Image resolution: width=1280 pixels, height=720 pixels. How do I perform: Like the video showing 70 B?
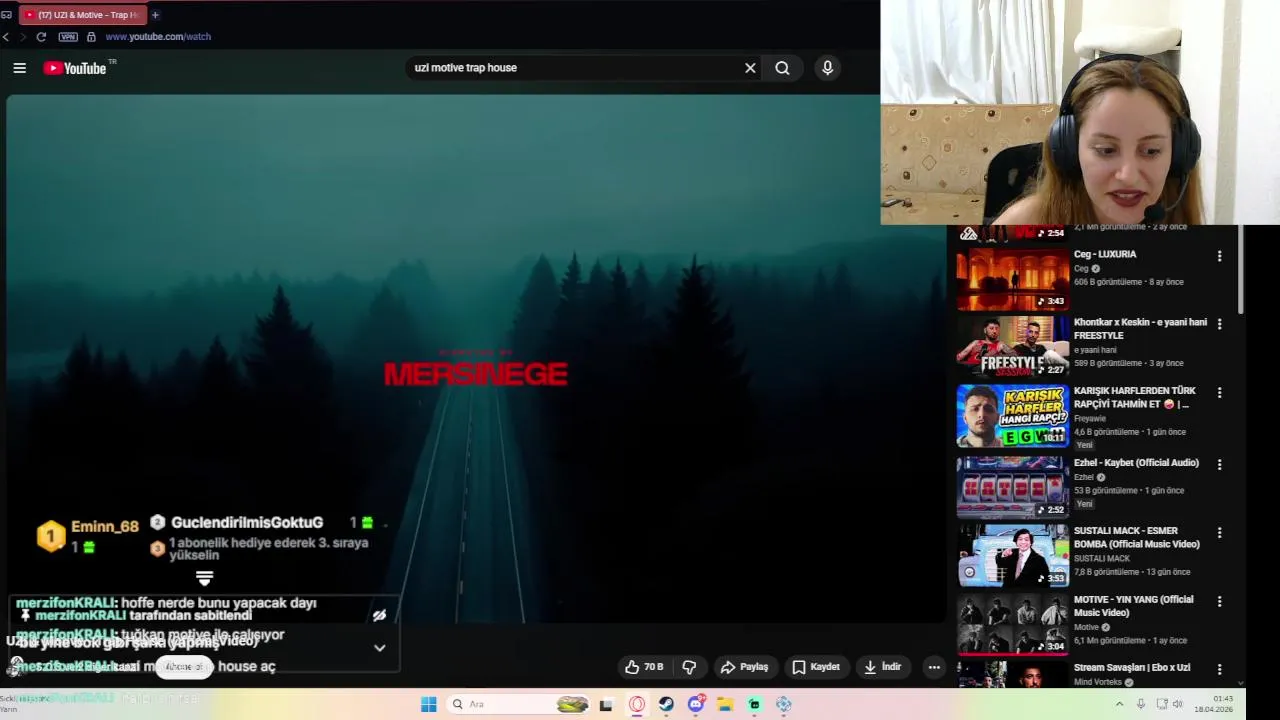tap(644, 667)
